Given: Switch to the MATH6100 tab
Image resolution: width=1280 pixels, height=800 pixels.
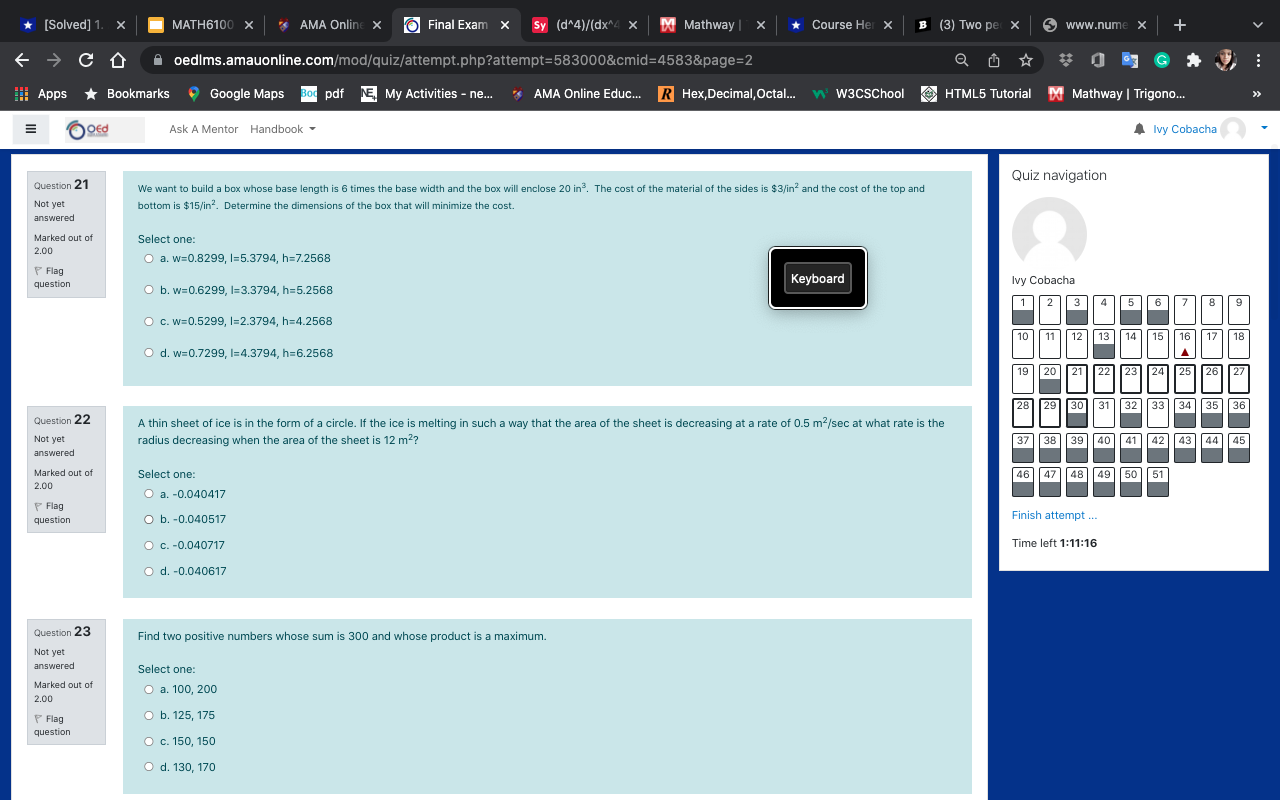Looking at the screenshot, I should click(x=200, y=25).
